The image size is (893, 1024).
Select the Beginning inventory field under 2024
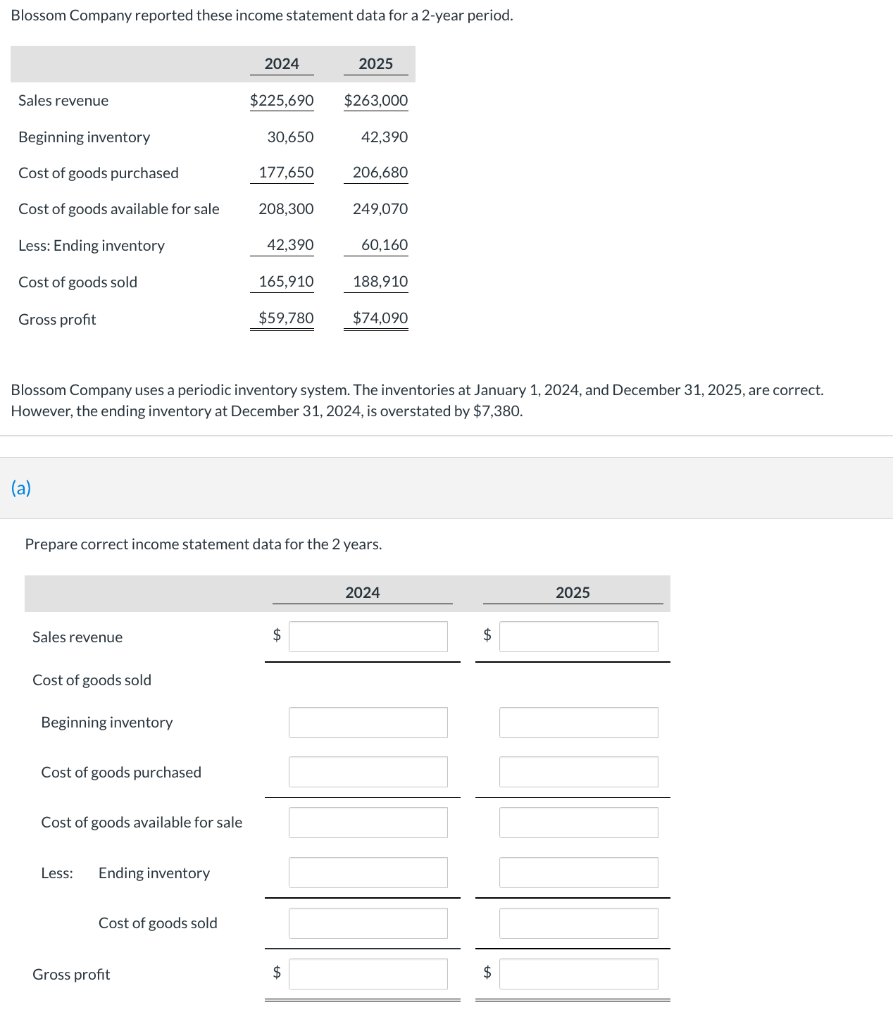coord(368,722)
